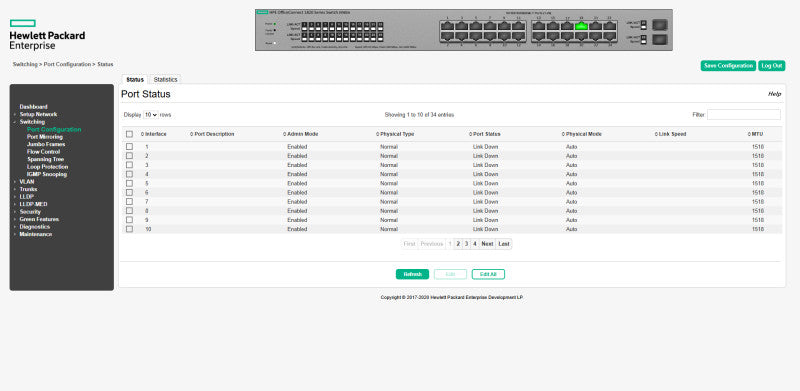Click the Edit All button
800x391 pixels.
[x=488, y=274]
